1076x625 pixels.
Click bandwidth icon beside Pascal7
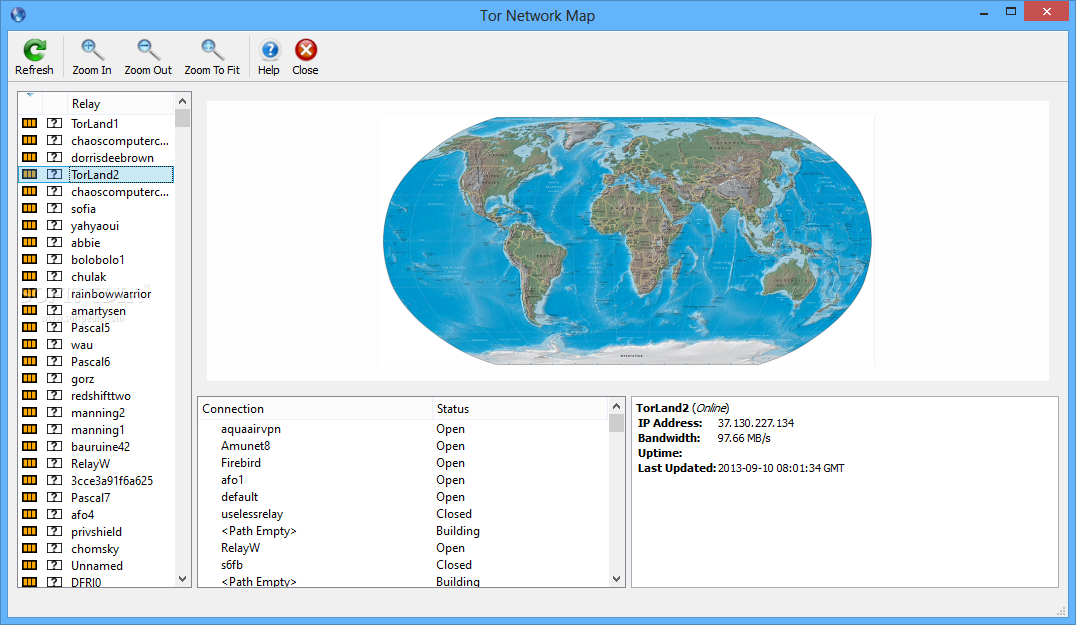[x=30, y=497]
